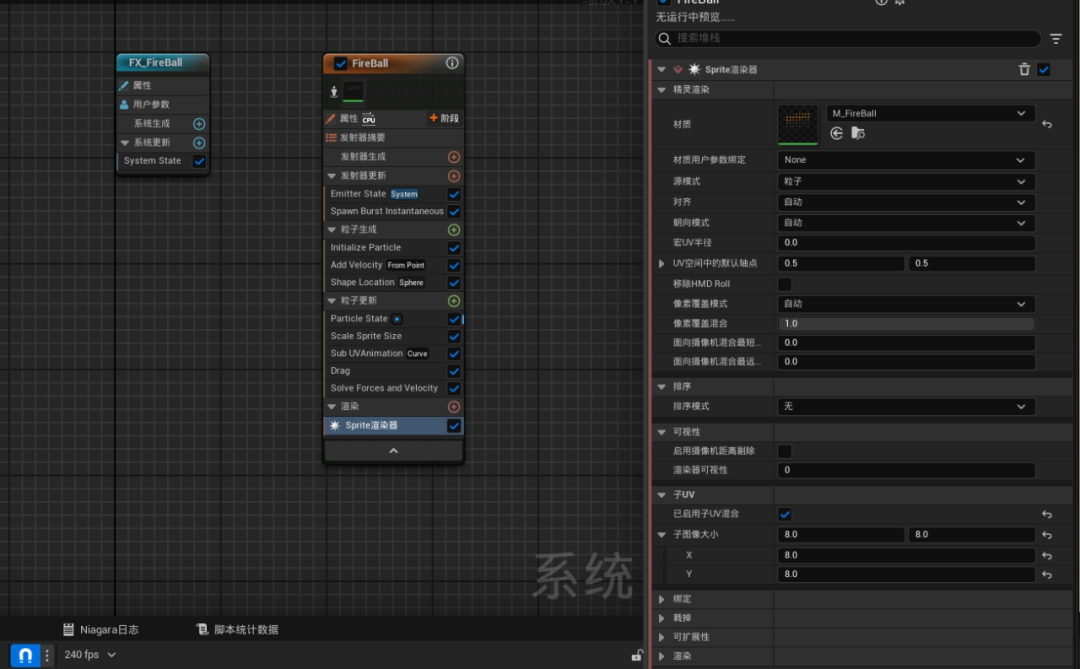This screenshot has width=1080, height=669.
Task: Open the snapping options three-dot menu
Action: 47,655
